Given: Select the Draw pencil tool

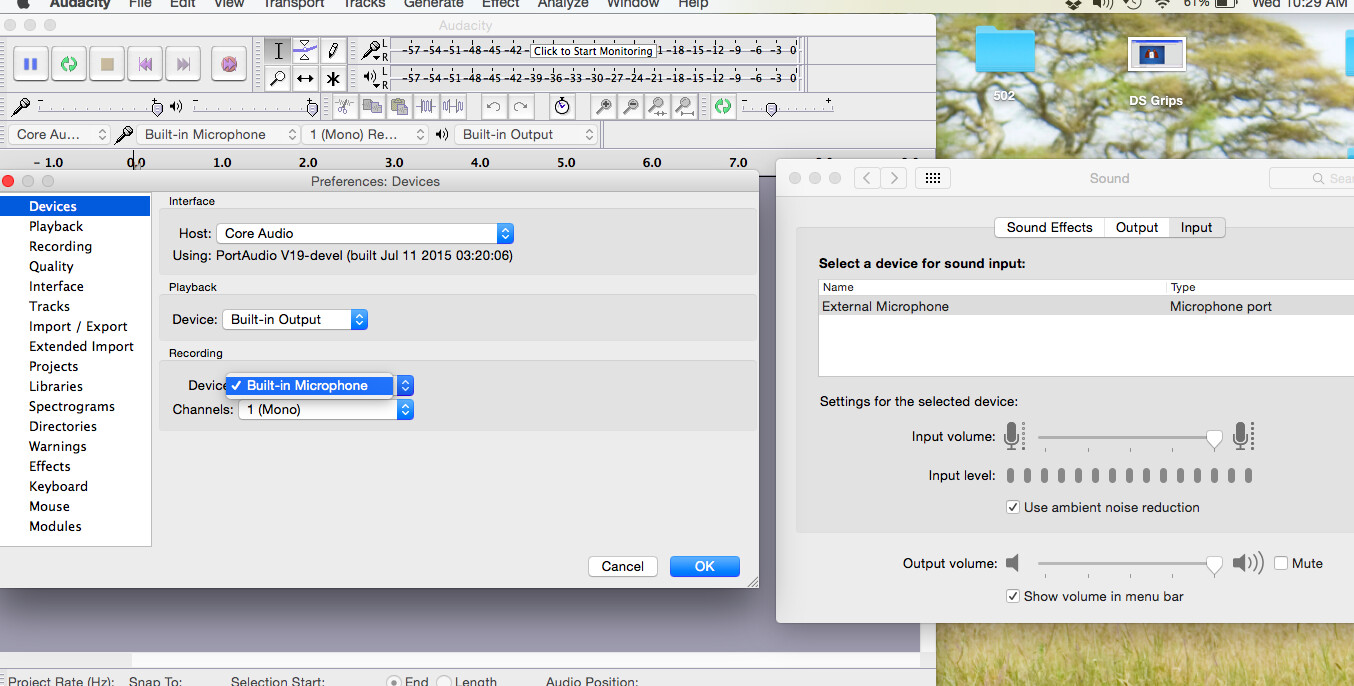Looking at the screenshot, I should point(332,51).
